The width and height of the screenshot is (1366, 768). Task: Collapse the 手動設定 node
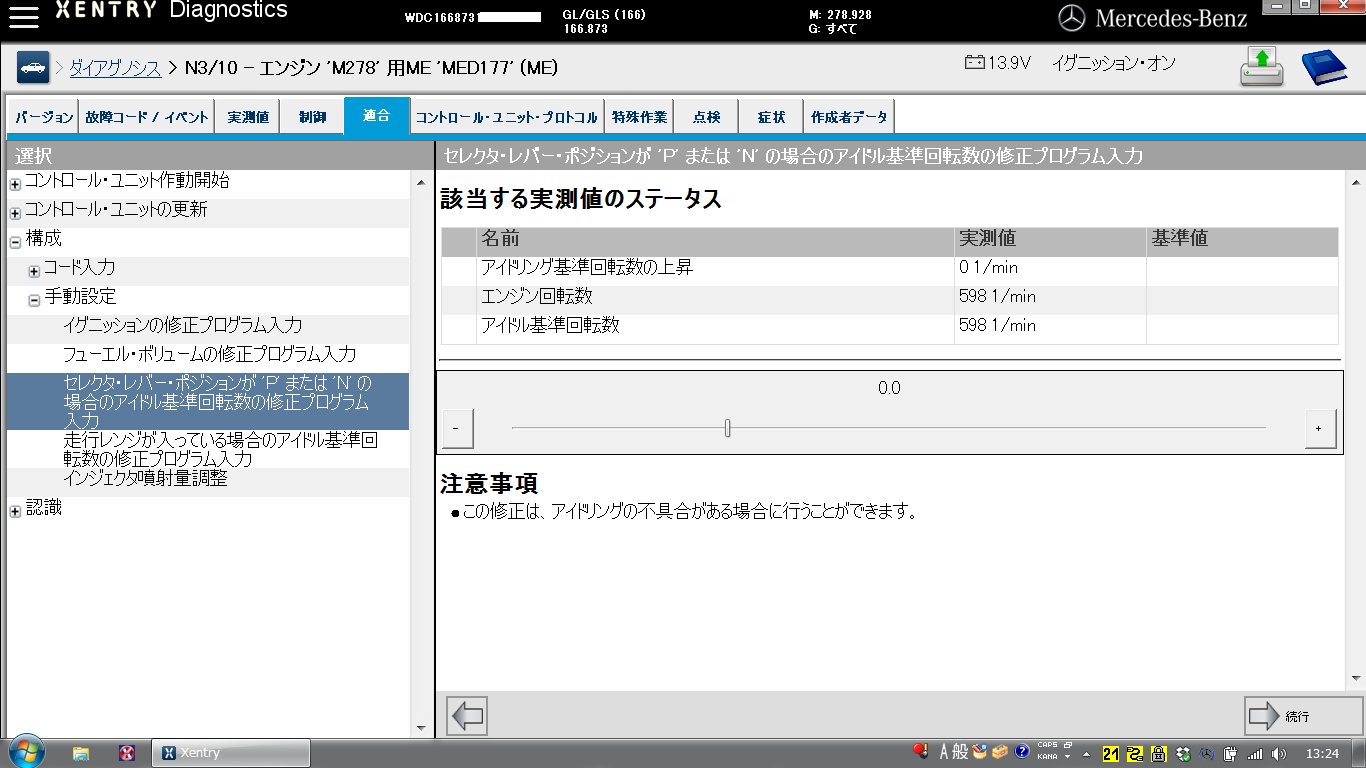34,300
